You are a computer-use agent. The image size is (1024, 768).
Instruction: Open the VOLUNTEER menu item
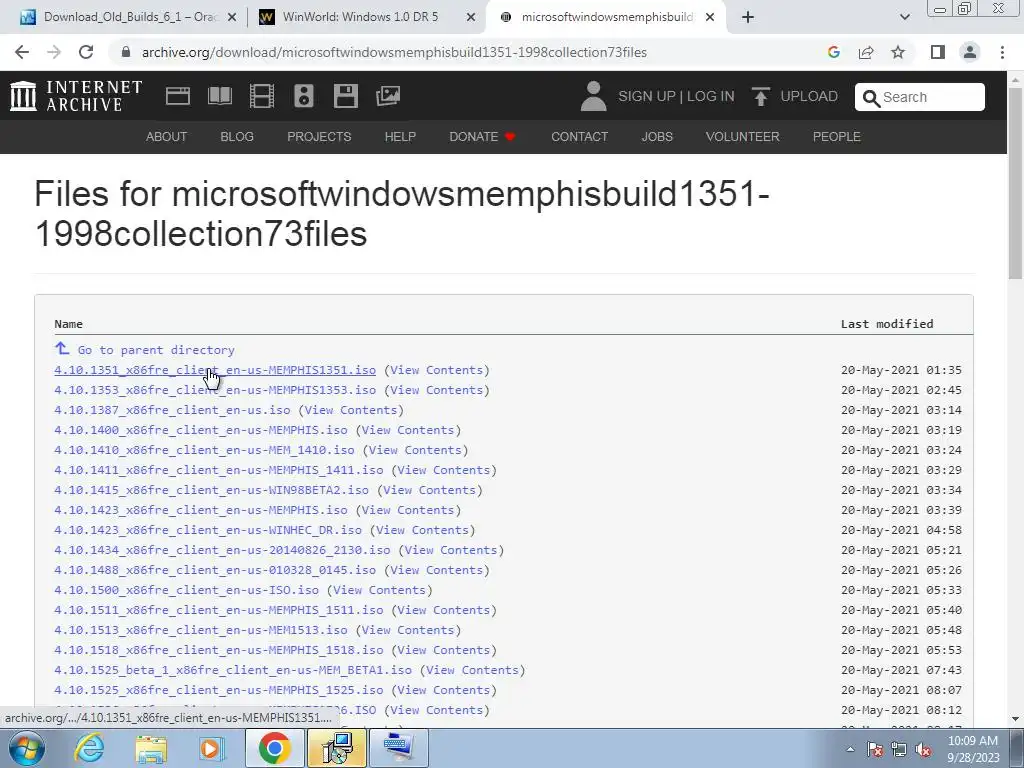coord(743,136)
